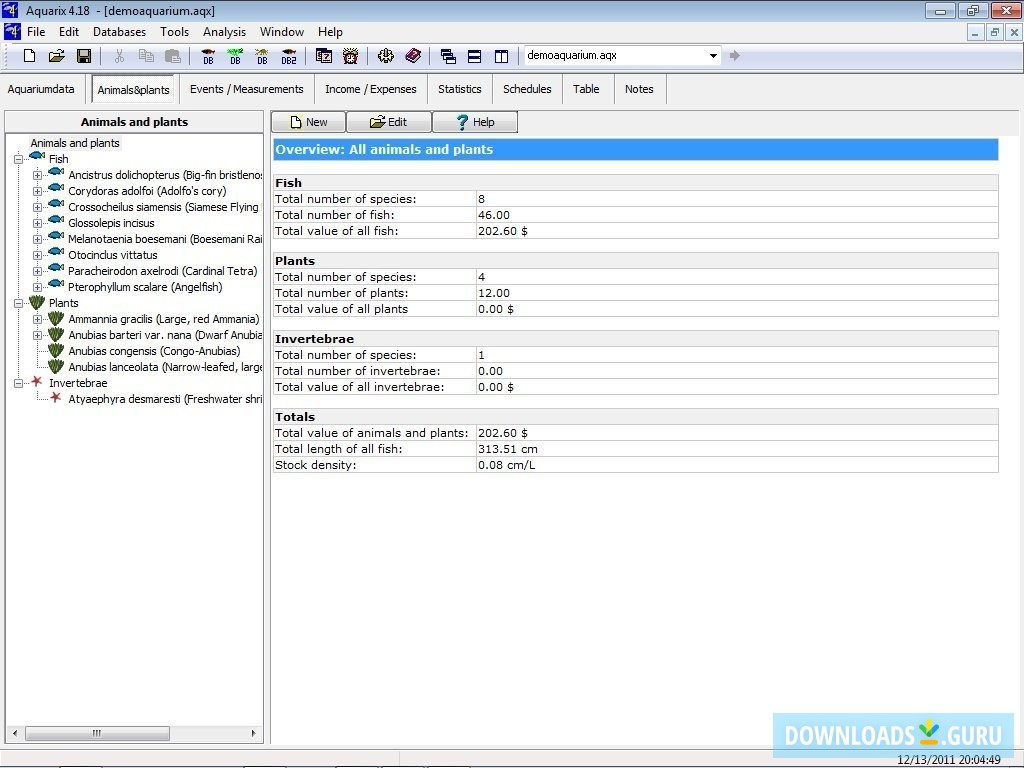Collapse the Fish tree node
Screen dimensions: 1024x768
pos(19,159)
